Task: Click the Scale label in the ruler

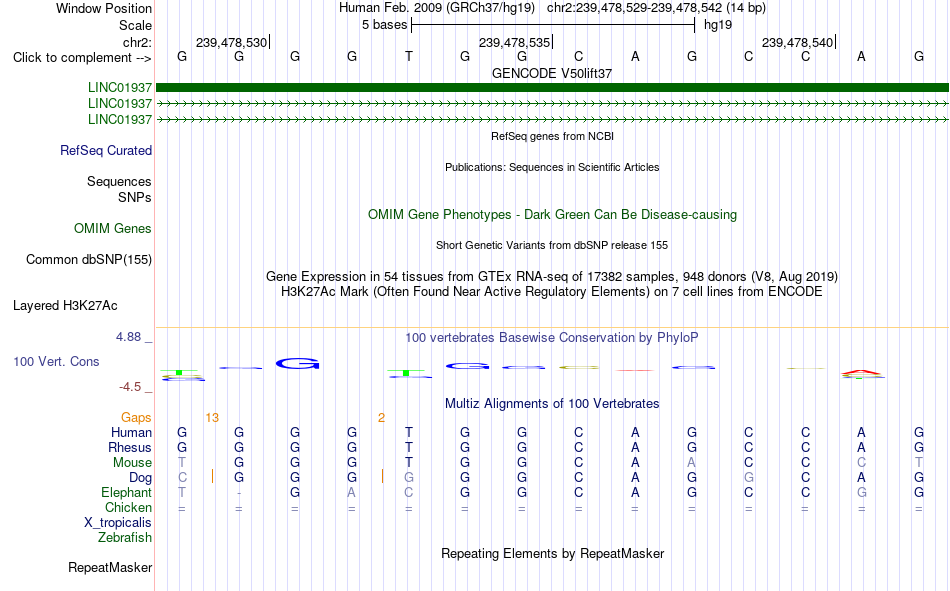Action: tap(135, 25)
